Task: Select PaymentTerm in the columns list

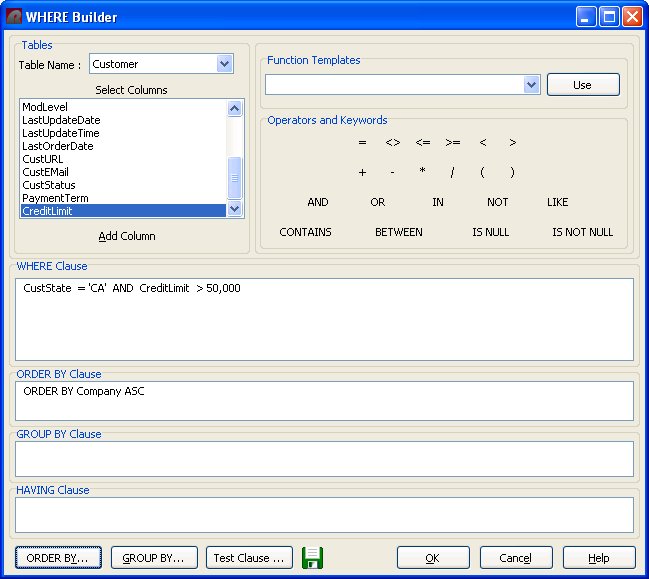Action: tap(55, 198)
